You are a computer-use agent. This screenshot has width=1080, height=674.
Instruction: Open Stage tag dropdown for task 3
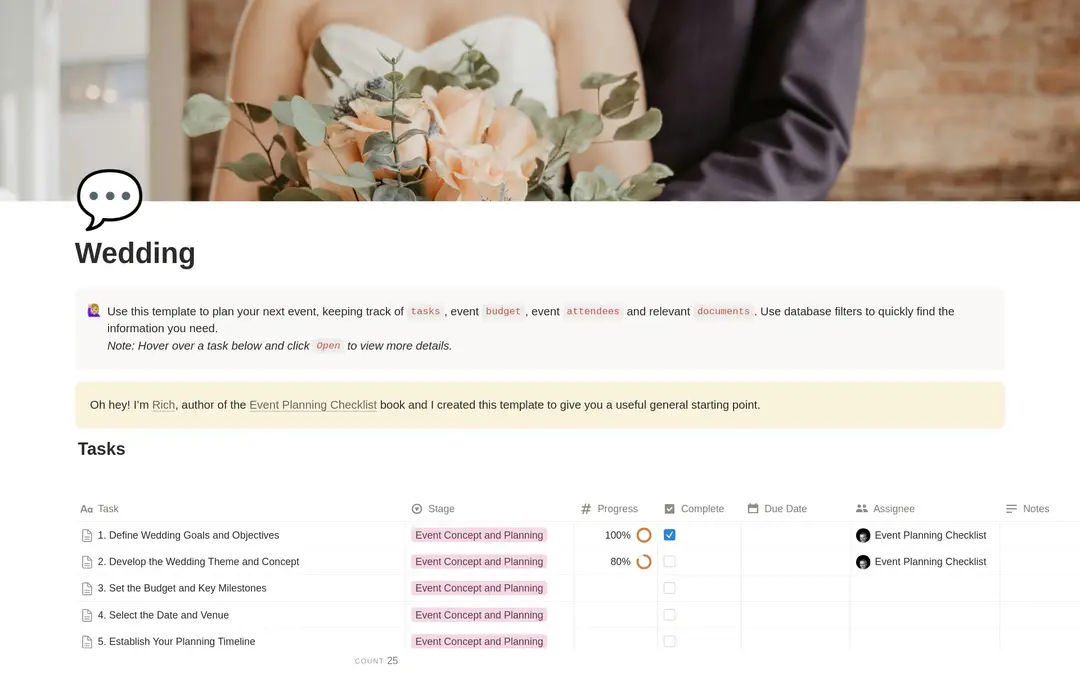coord(479,588)
